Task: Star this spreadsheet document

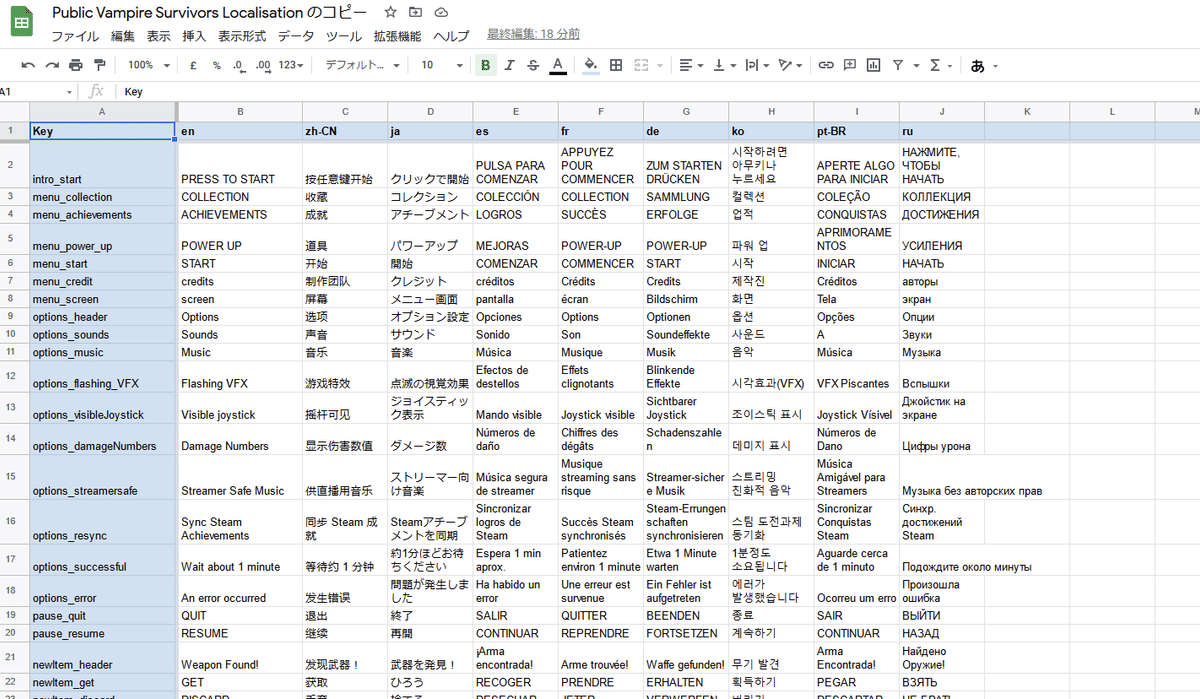Action: [x=390, y=13]
